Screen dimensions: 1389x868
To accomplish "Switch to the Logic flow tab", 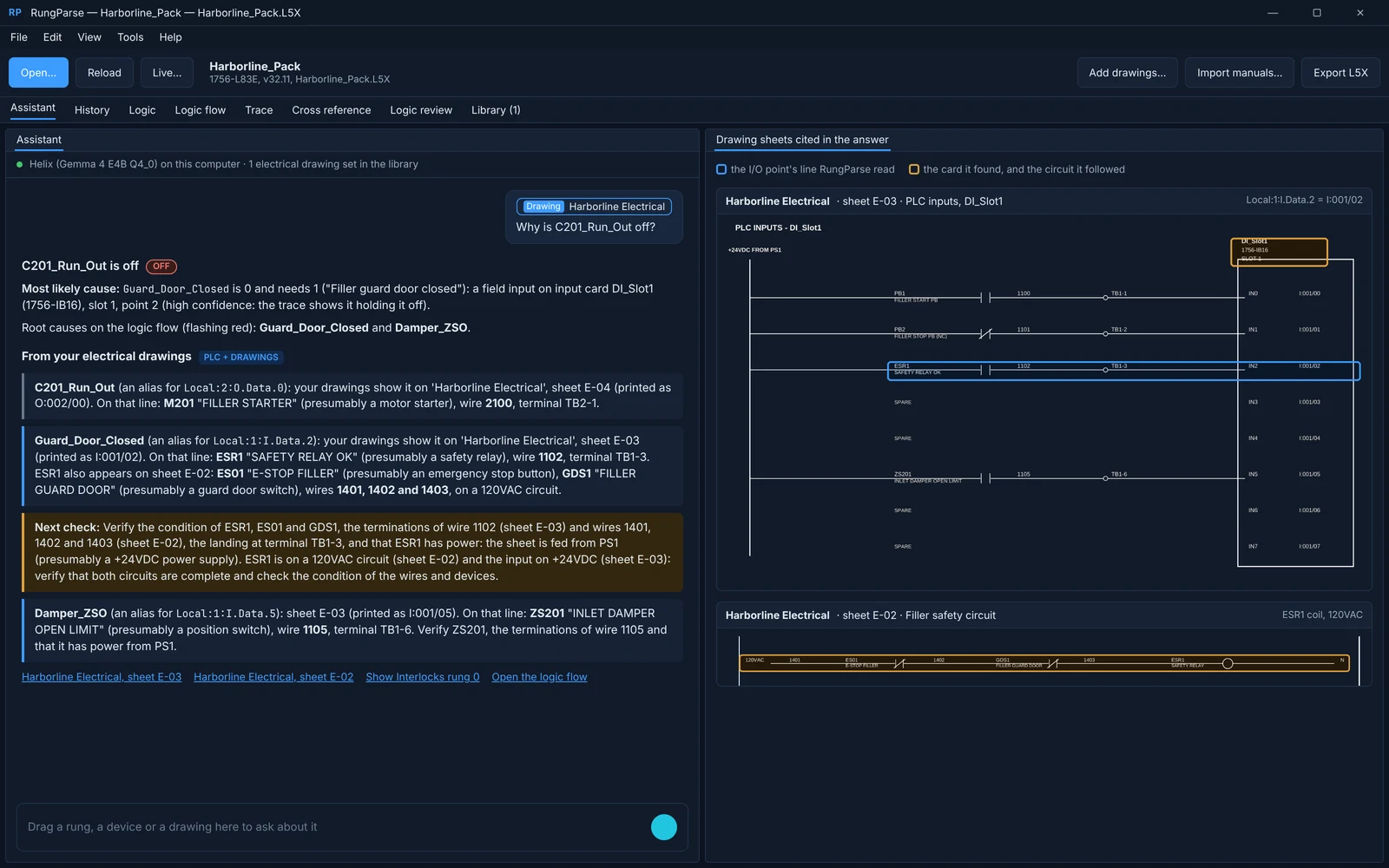I will pos(201,110).
